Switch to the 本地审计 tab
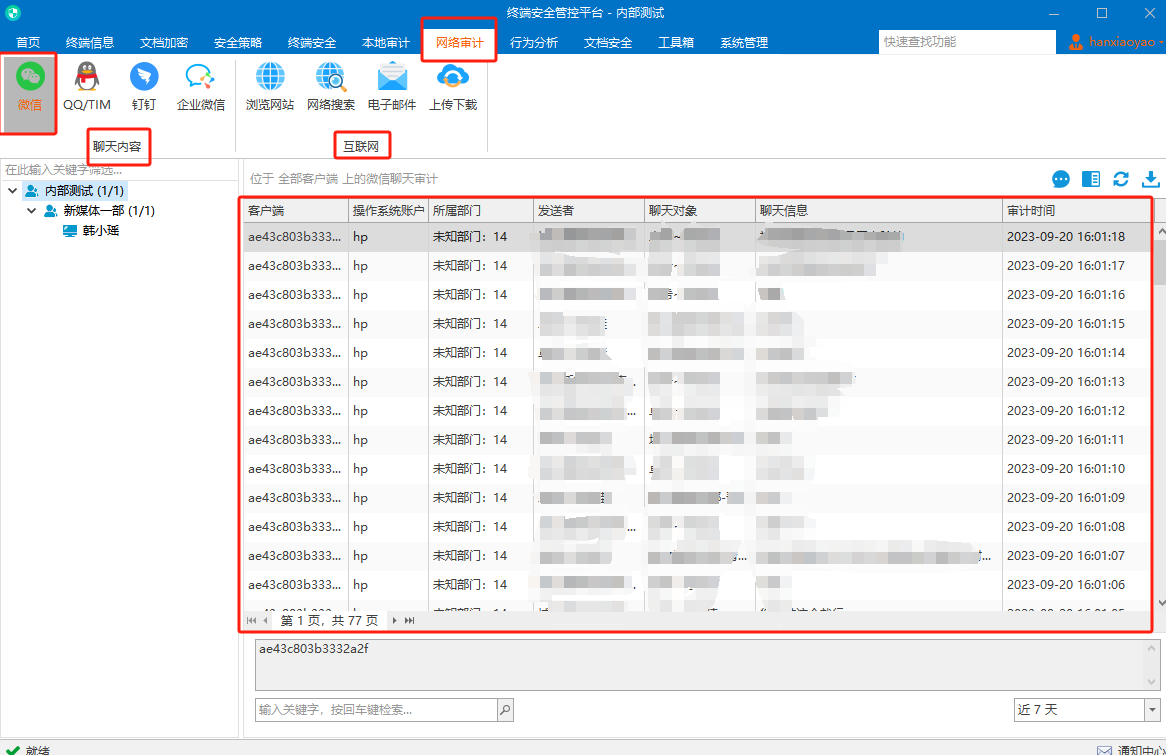This screenshot has width=1166, height=755. [385, 42]
